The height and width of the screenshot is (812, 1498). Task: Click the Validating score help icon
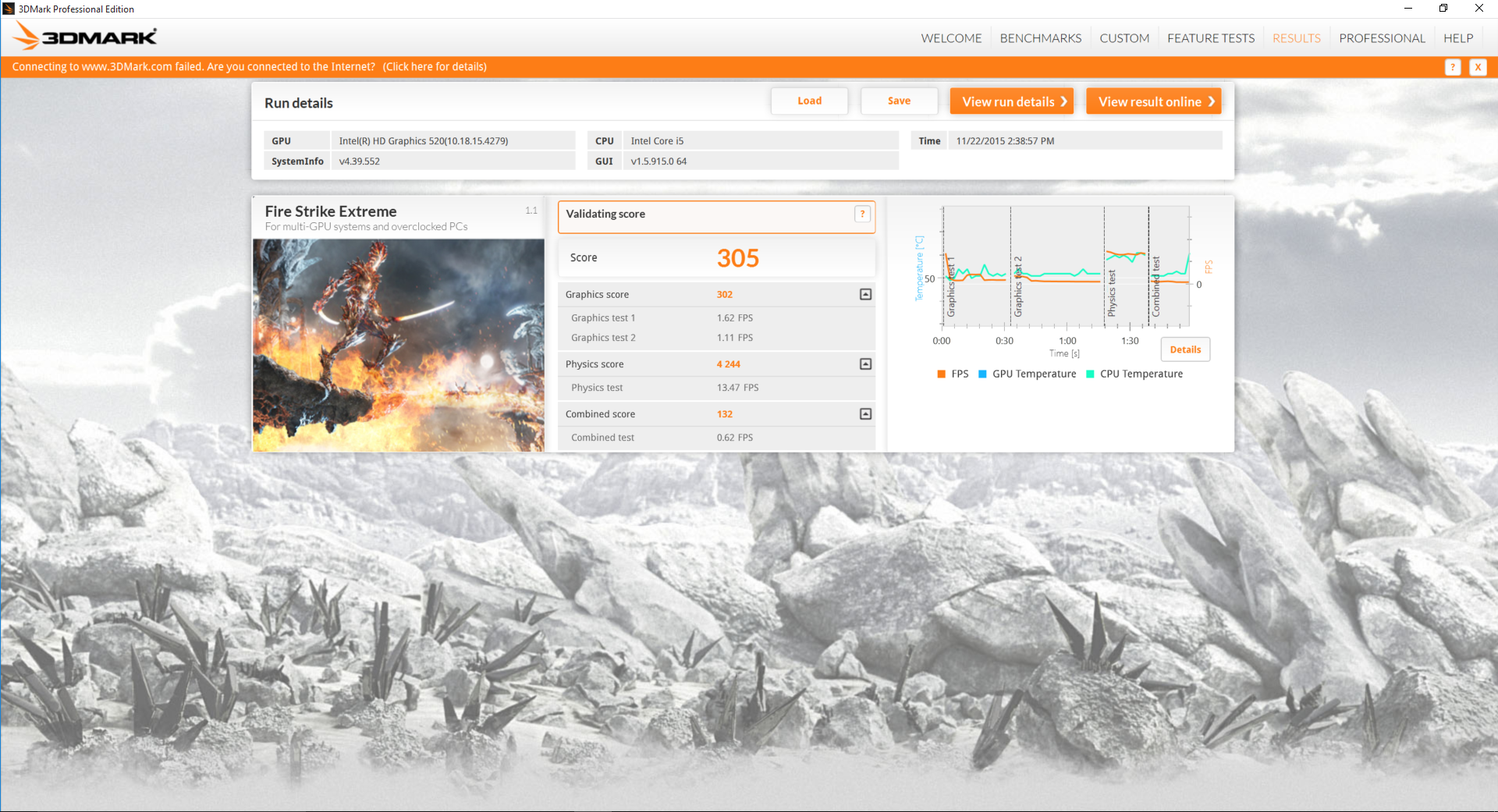(x=862, y=214)
